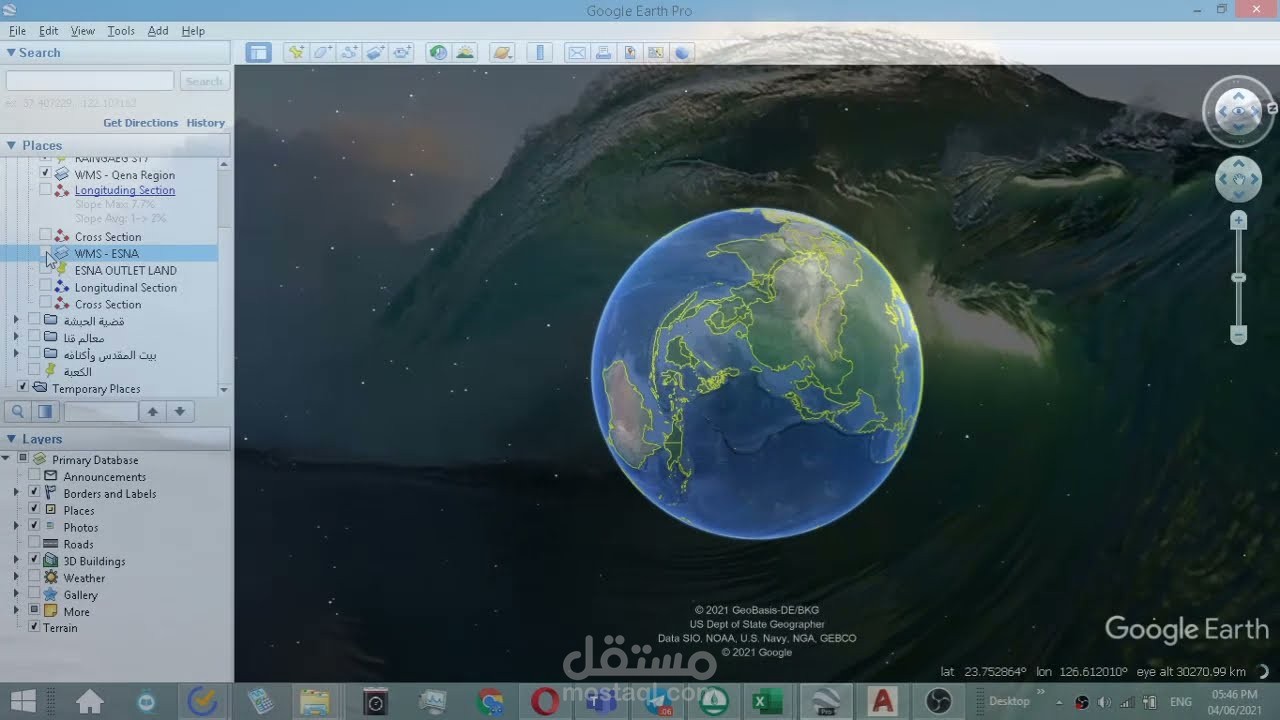Open the planet switcher icon
The width and height of the screenshot is (1280, 720).
pyautogui.click(x=502, y=53)
